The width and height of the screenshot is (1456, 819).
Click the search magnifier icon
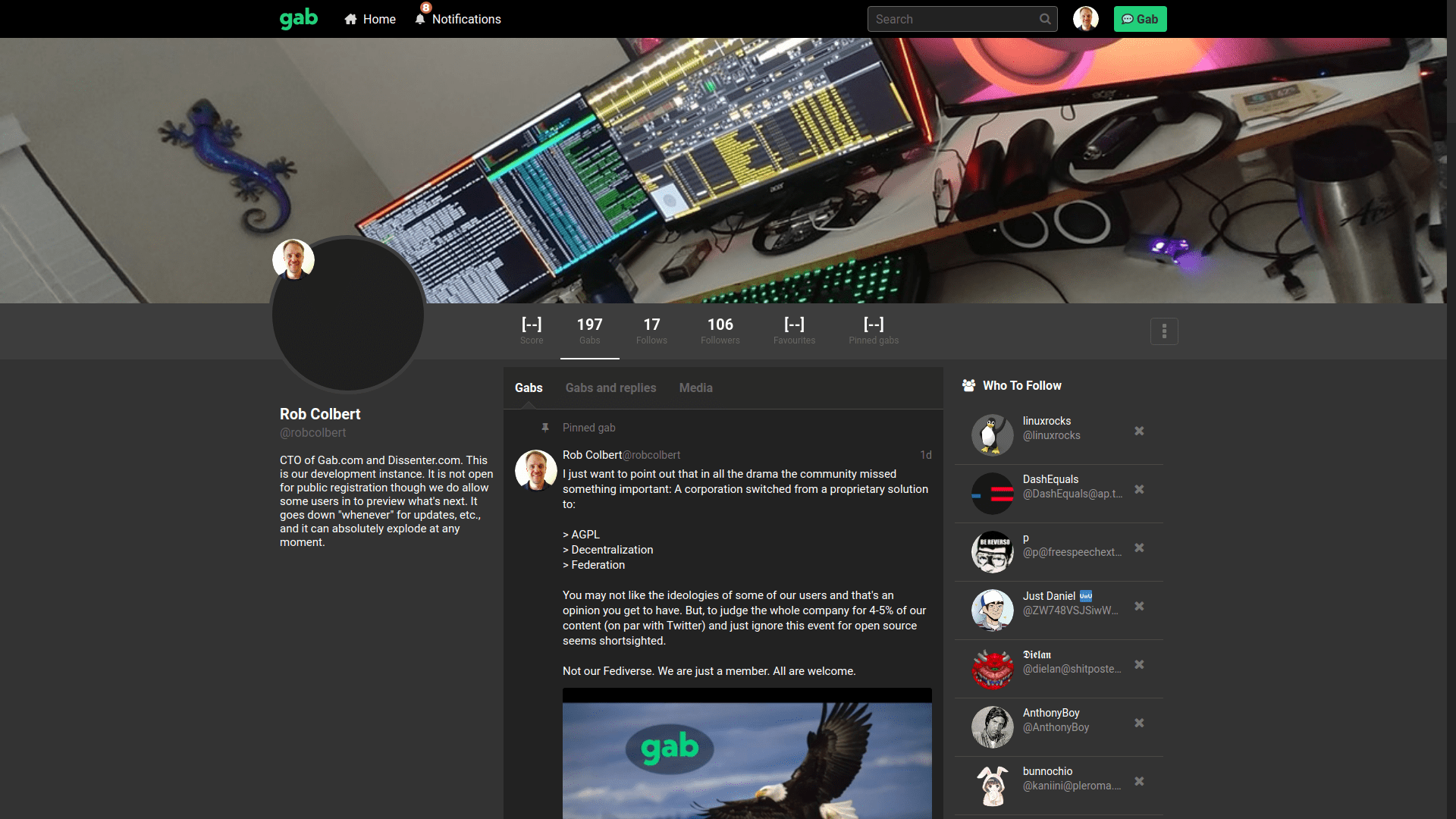click(1045, 19)
